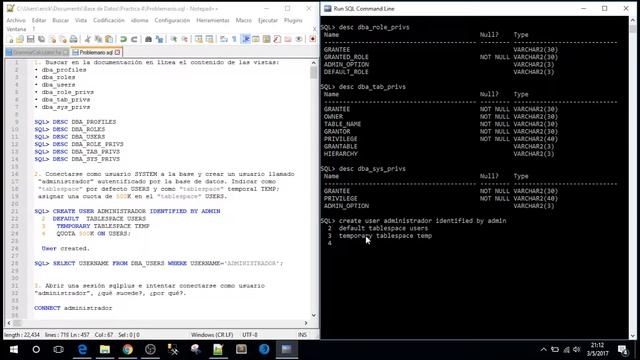Click the Paste clipboard icon

[109, 39]
